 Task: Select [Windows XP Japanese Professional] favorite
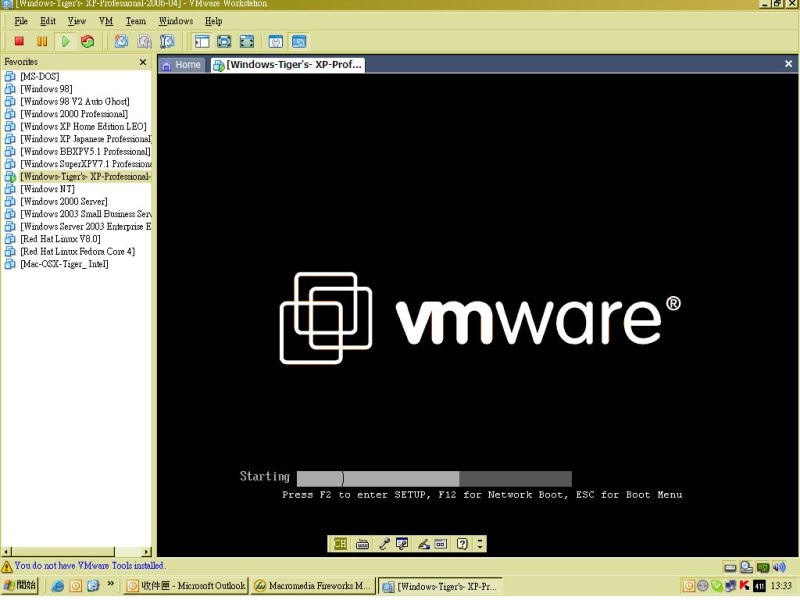point(78,139)
